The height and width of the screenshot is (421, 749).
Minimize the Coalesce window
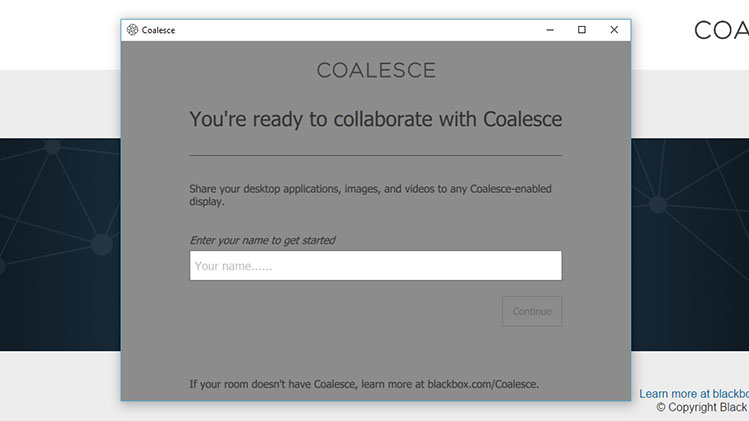pos(550,30)
